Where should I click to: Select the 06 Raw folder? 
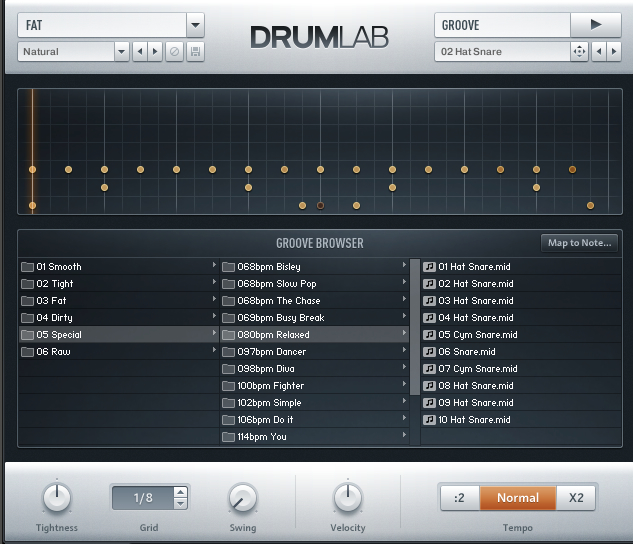click(x=119, y=352)
